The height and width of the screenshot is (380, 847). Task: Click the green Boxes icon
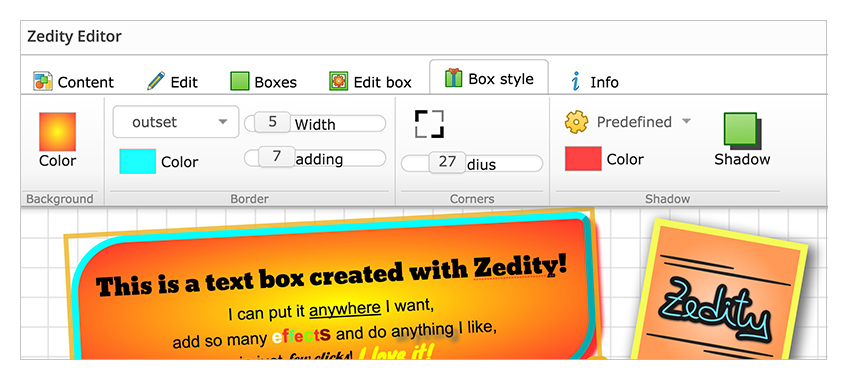point(240,81)
